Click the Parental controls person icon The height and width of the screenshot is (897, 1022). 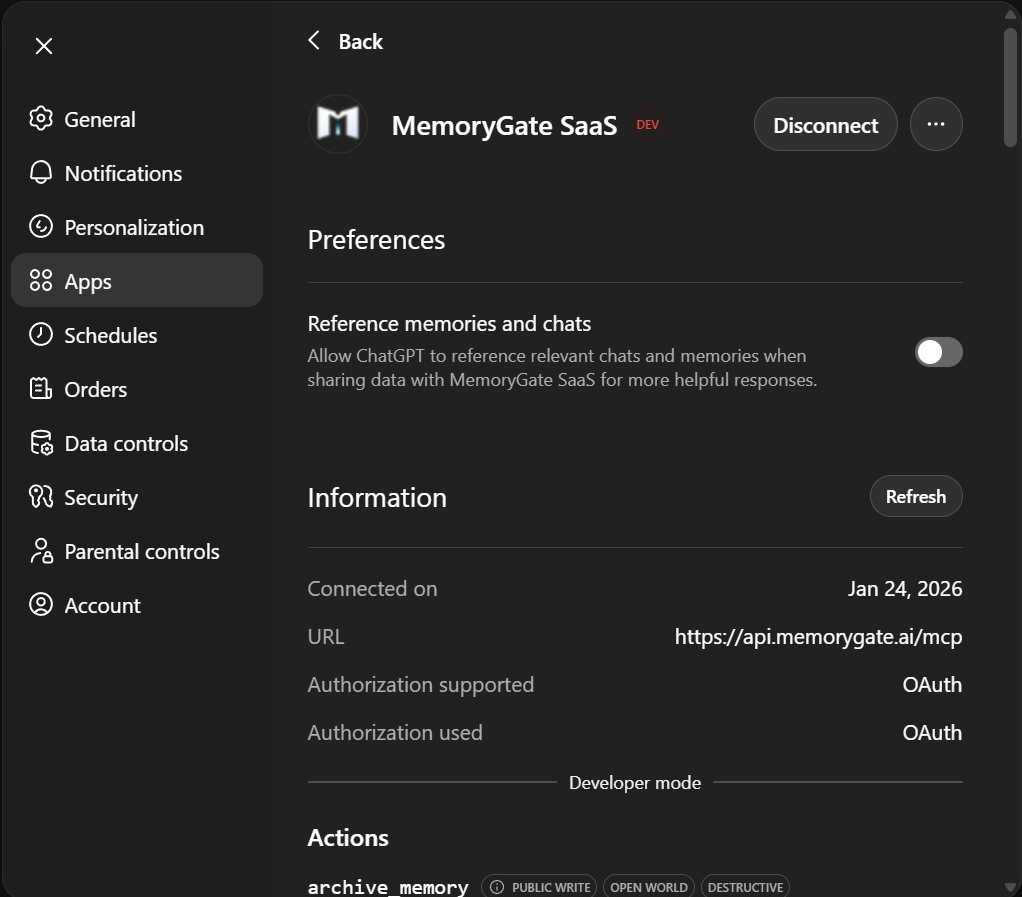point(40,551)
